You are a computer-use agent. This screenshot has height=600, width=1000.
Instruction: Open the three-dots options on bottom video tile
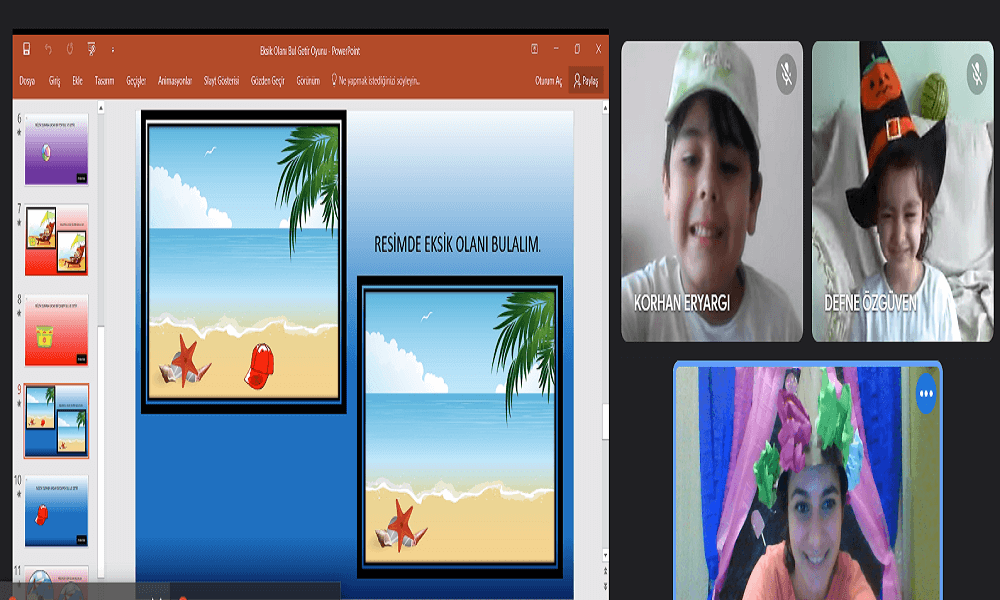(x=926, y=394)
